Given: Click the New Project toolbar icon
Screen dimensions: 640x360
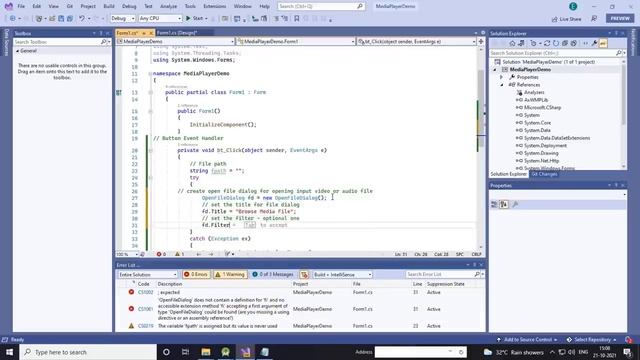Looking at the screenshot, I should (39, 18).
